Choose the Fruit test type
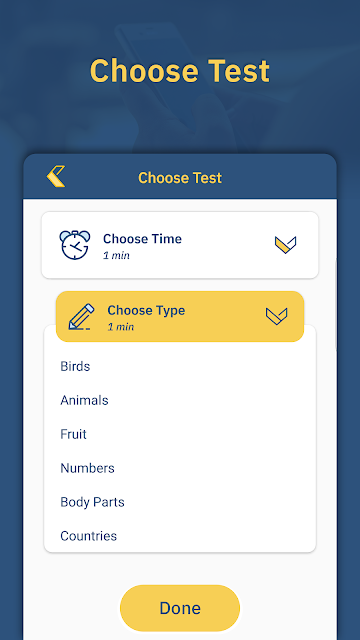Screen dimensions: 360x640 [73, 434]
